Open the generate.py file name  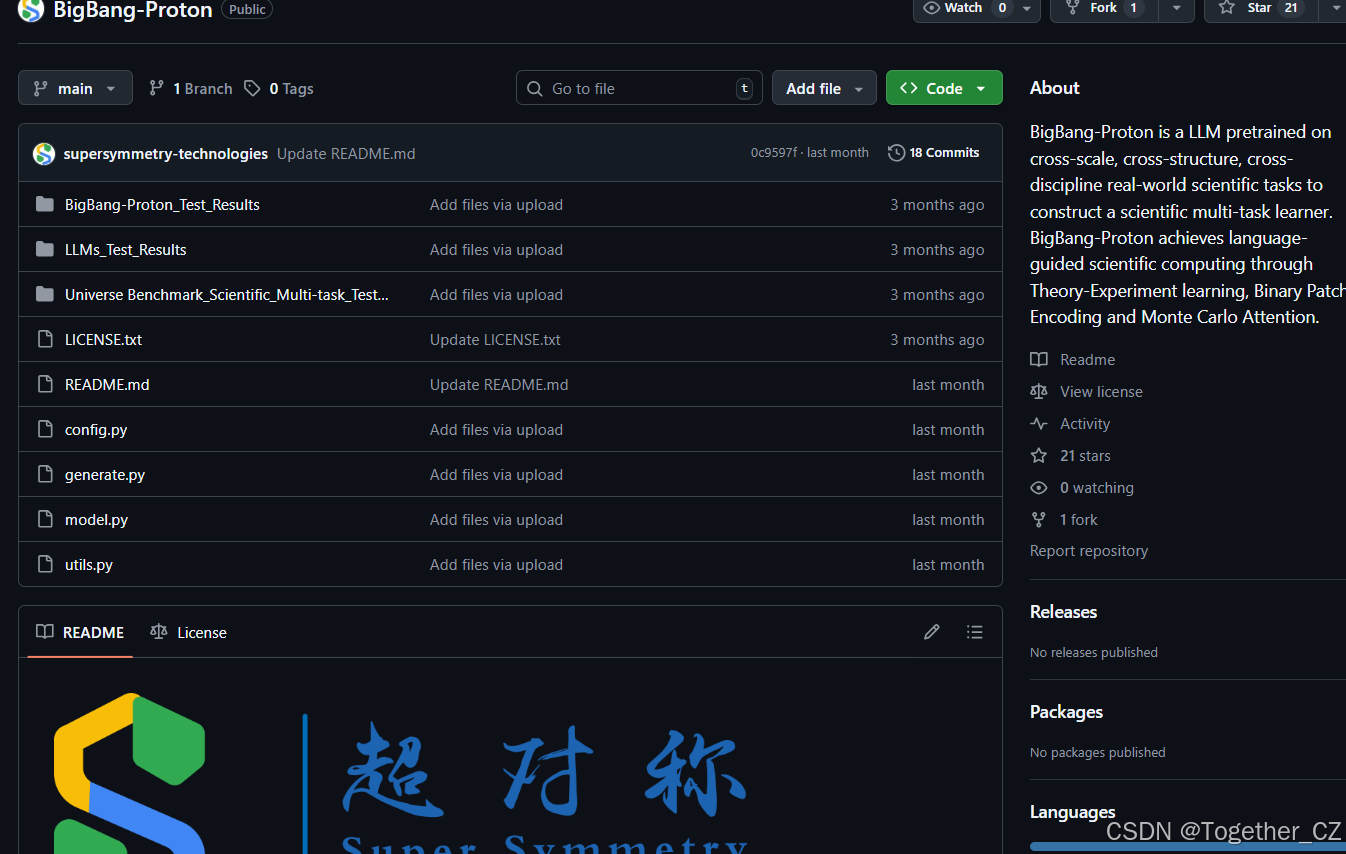pos(105,474)
